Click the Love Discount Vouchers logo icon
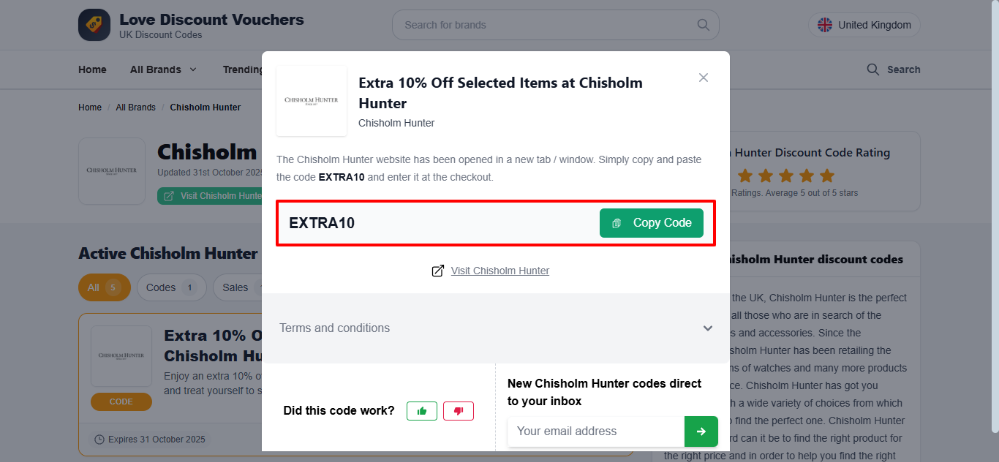Image resolution: width=999 pixels, height=462 pixels. [94, 25]
